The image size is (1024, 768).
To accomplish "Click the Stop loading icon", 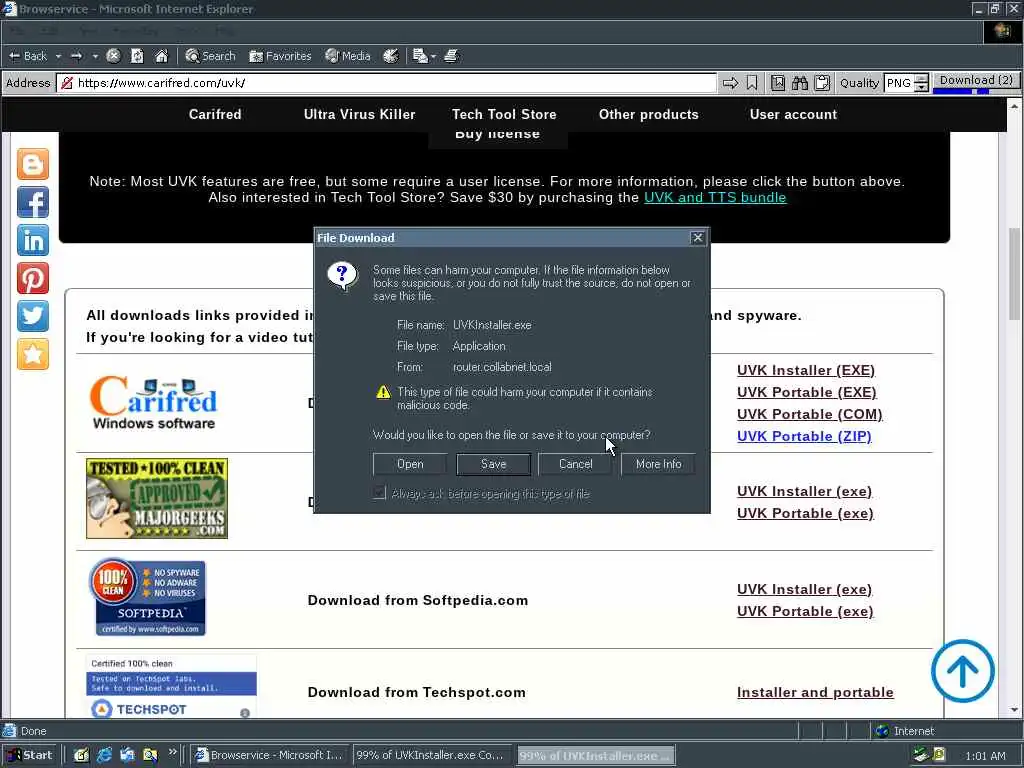I will tap(113, 56).
